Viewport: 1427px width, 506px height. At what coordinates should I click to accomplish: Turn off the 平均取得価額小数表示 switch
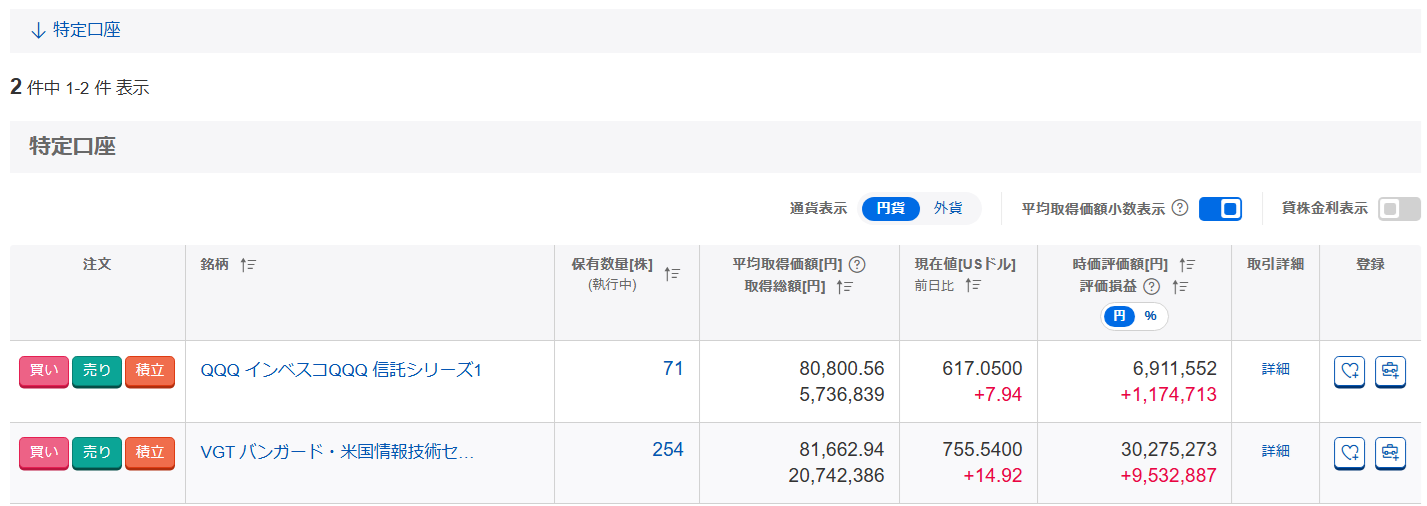click(1220, 208)
